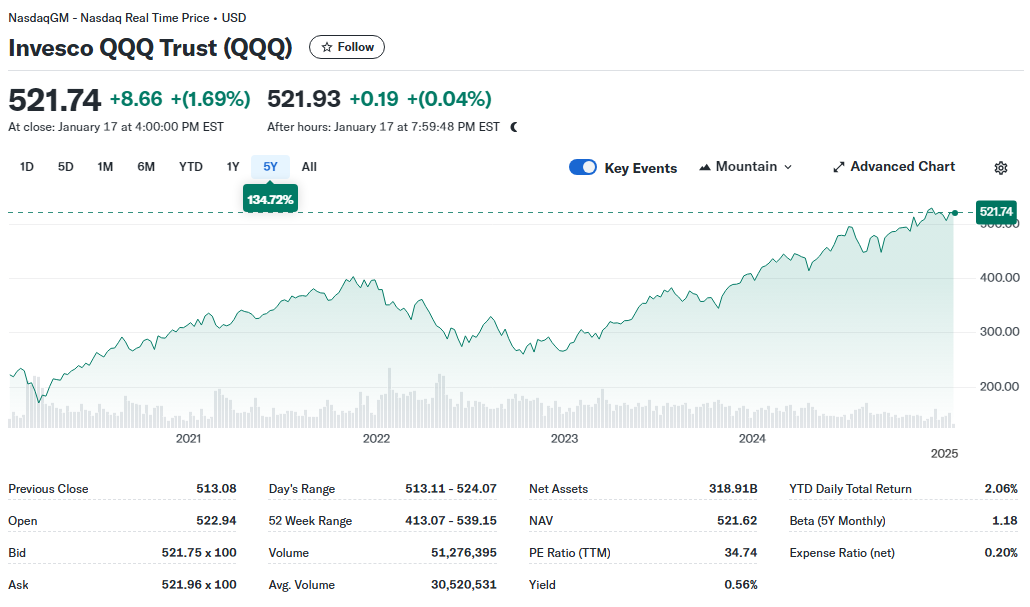Click the latest price dot on chart
The height and width of the screenshot is (607, 1030).
pyautogui.click(x=955, y=213)
